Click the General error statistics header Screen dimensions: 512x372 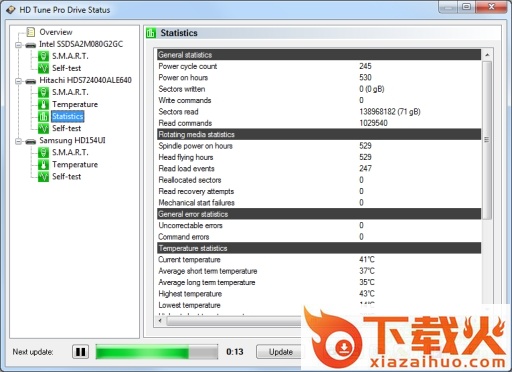coord(319,214)
